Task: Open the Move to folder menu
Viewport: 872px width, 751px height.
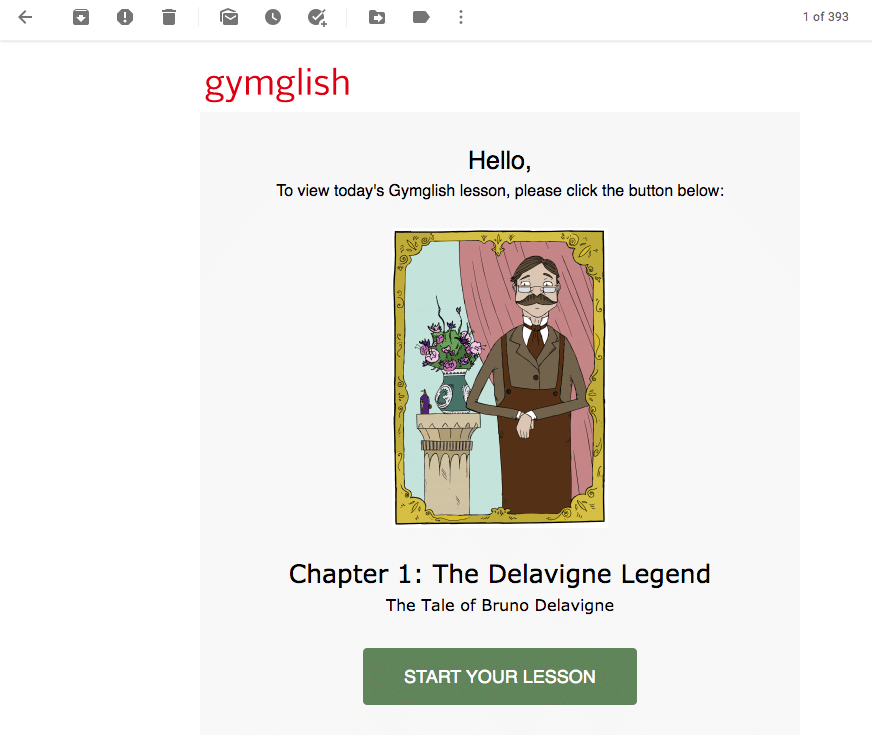Action: [x=377, y=17]
